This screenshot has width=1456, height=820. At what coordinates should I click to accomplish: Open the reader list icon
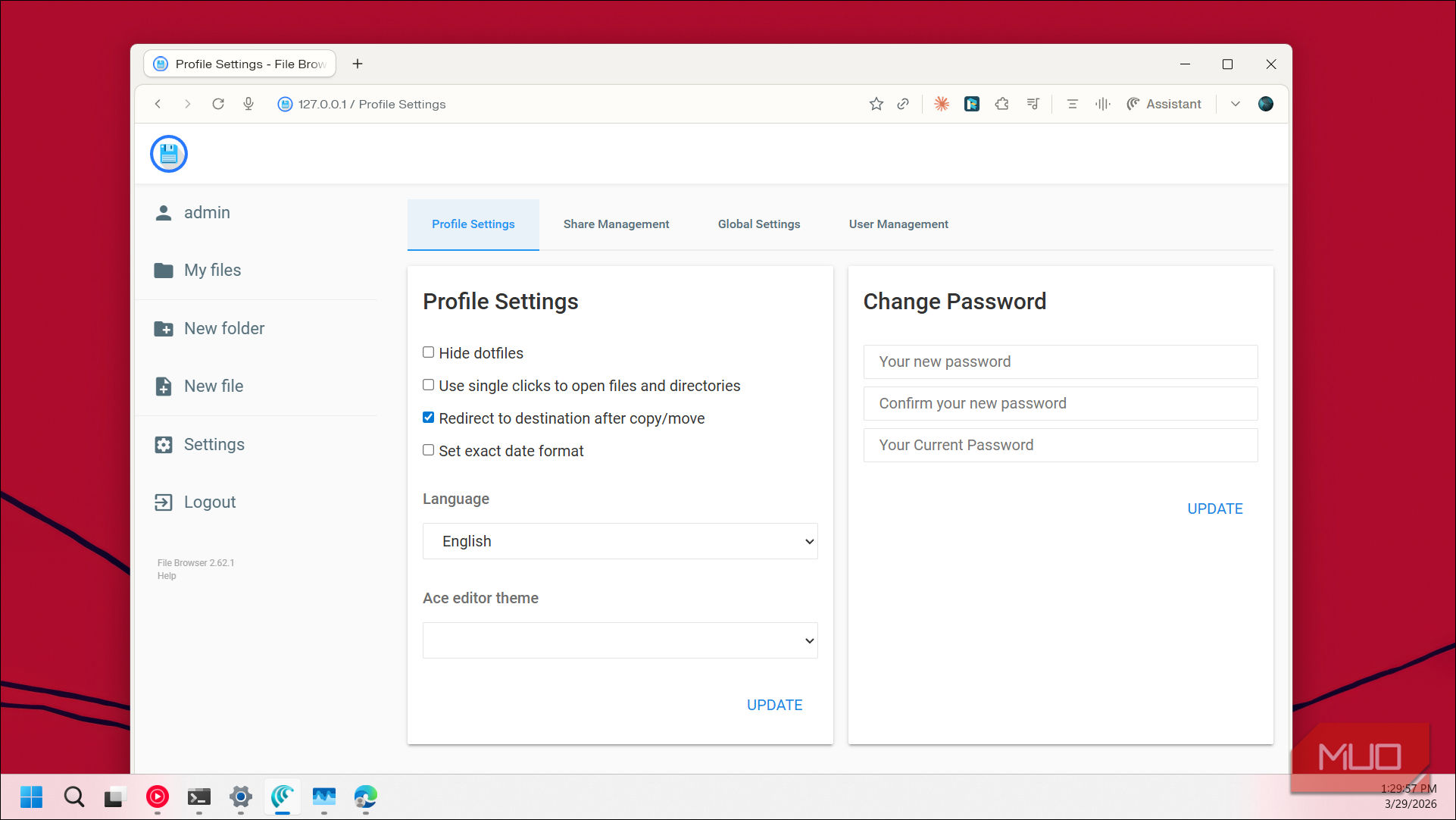point(1072,104)
